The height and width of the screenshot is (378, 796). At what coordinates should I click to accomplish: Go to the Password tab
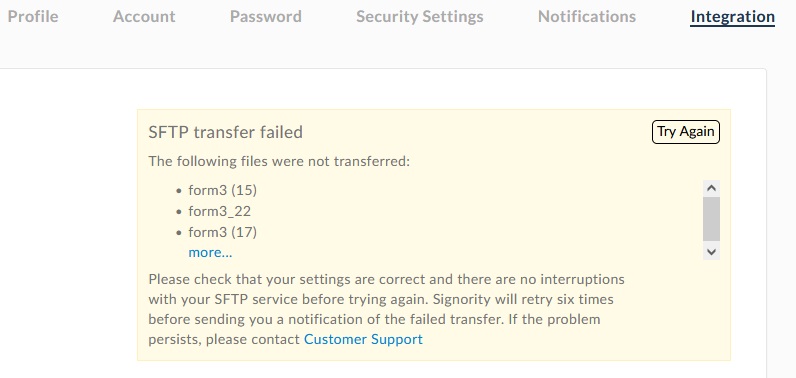click(266, 16)
